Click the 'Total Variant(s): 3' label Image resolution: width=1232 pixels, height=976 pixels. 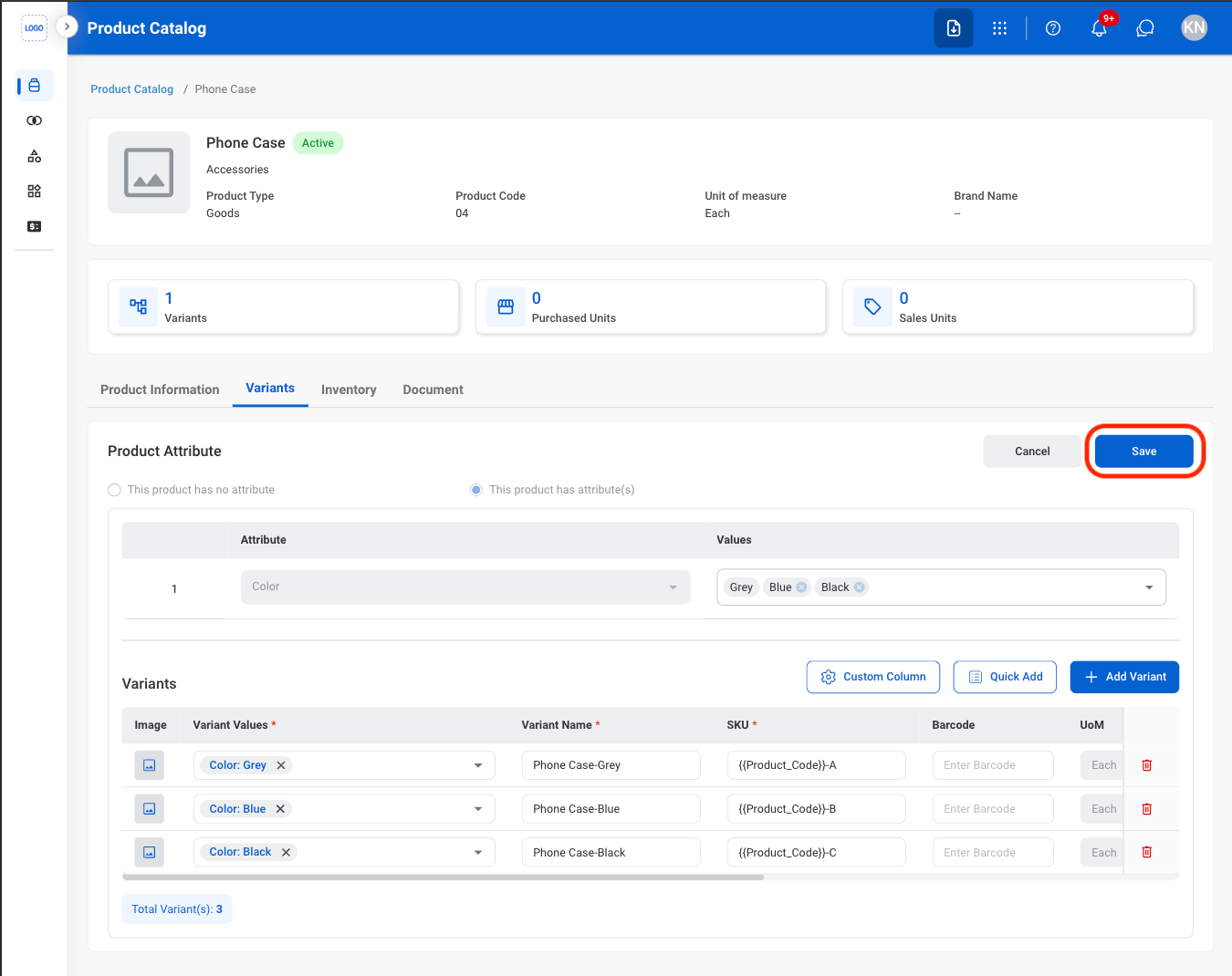[177, 909]
